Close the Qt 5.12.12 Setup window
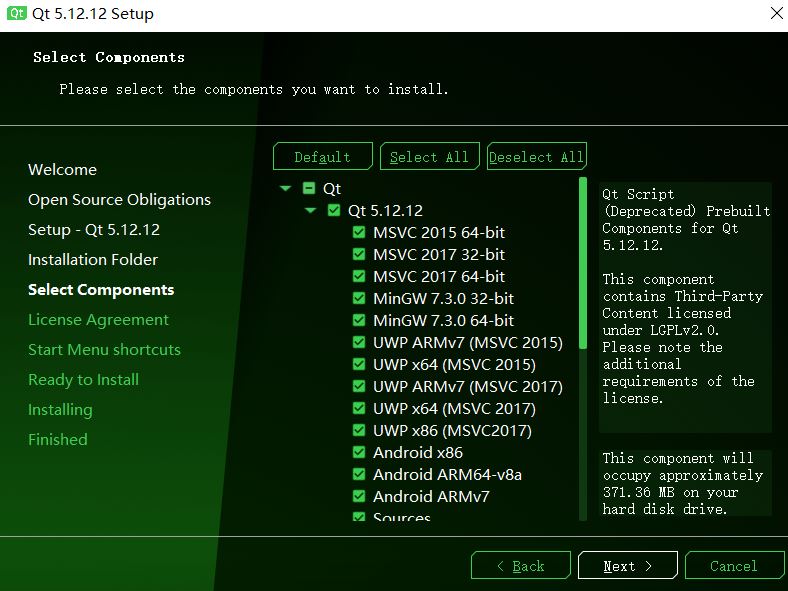788x591 pixels. click(776, 14)
